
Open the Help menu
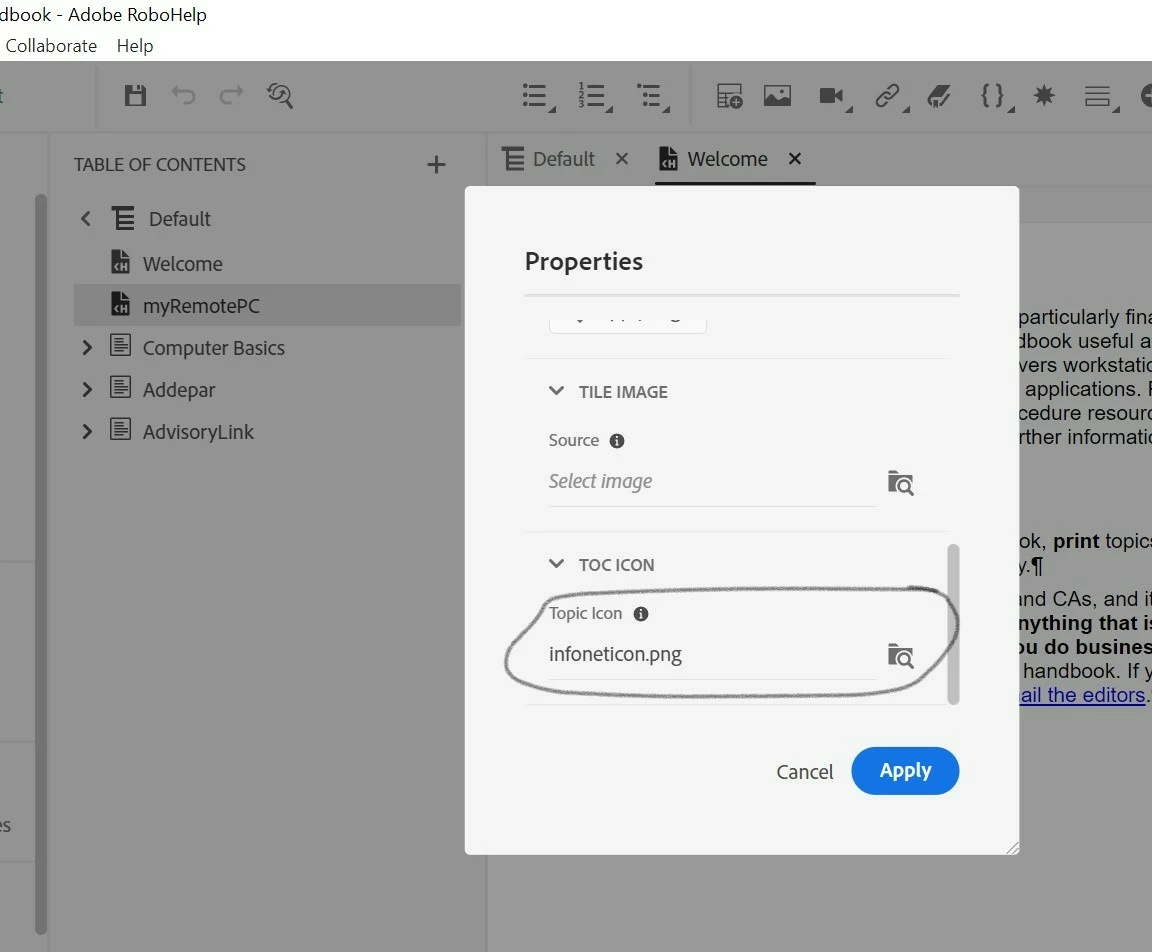coord(135,46)
